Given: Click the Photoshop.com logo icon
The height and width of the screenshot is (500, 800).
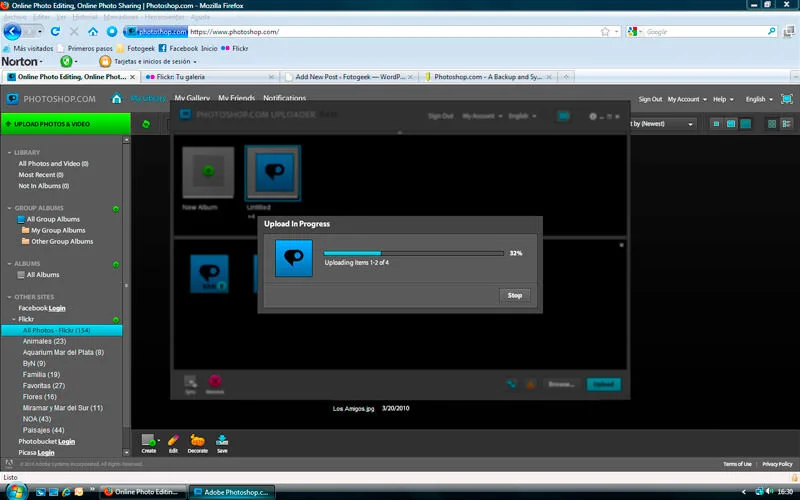Looking at the screenshot, I should (x=12, y=98).
